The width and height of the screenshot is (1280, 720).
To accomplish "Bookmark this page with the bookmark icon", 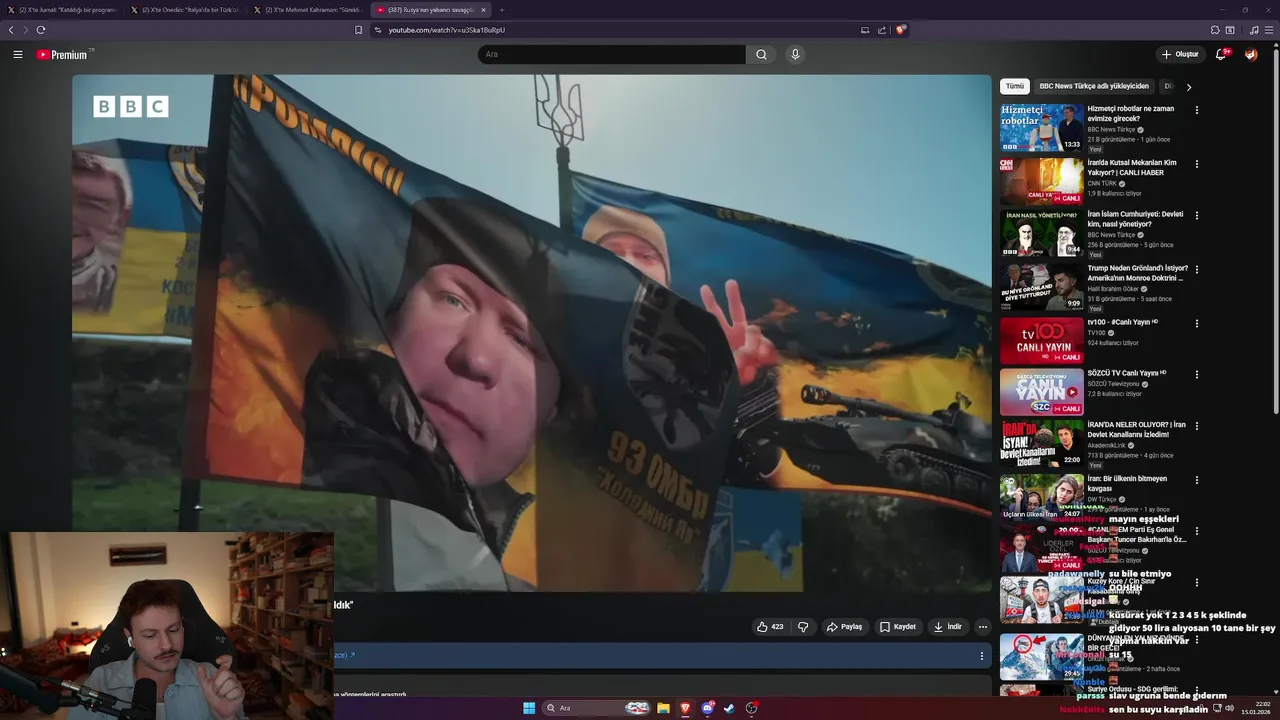I will (358, 30).
